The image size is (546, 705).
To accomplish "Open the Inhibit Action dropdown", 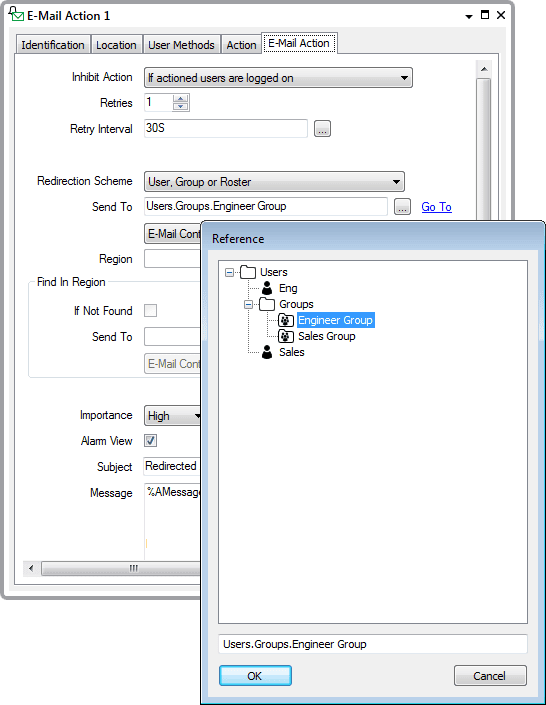I will tap(278, 78).
